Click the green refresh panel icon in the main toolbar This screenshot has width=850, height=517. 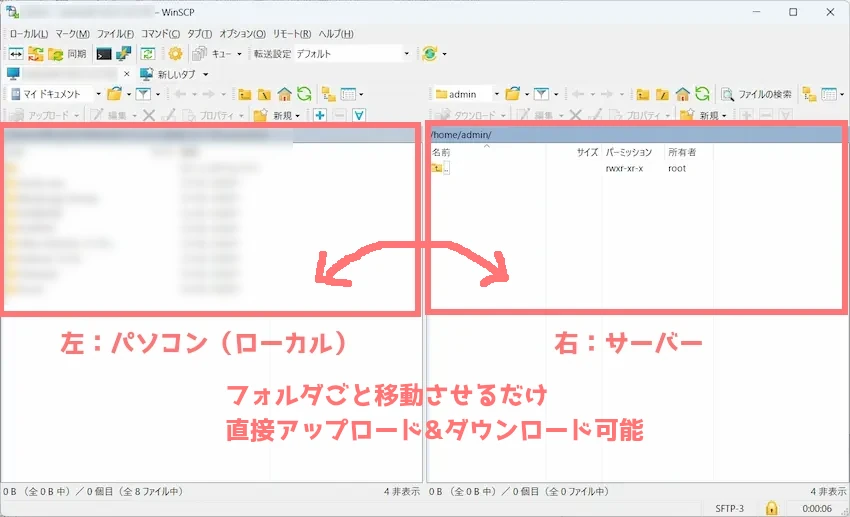(147, 54)
